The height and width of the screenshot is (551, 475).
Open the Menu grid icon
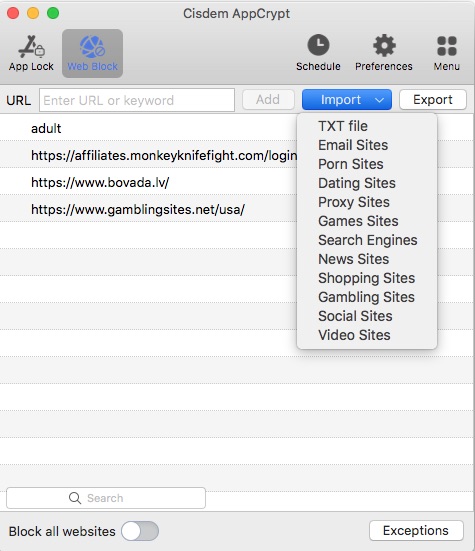[447, 46]
